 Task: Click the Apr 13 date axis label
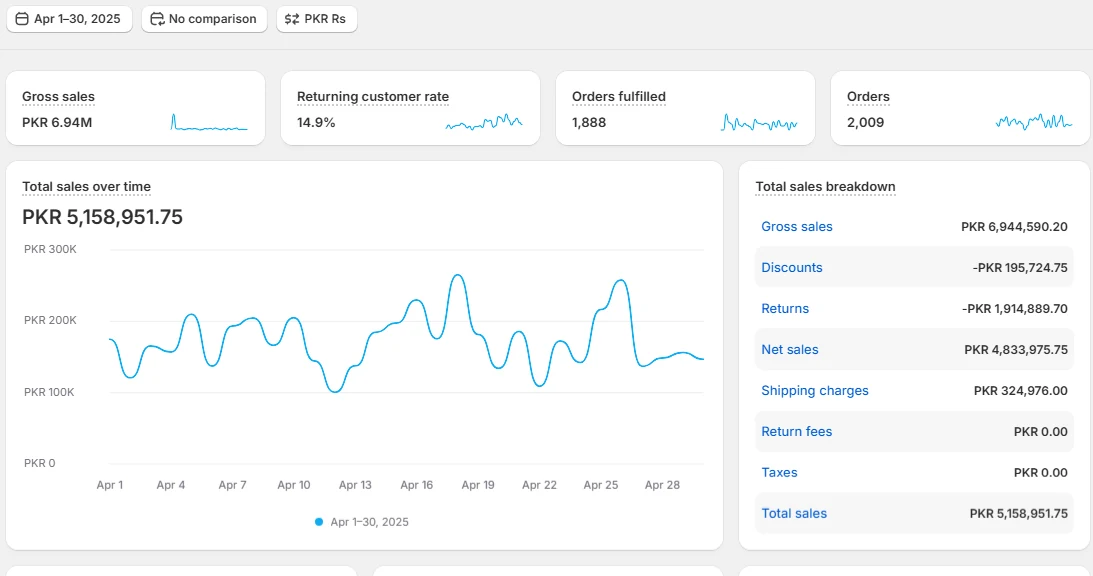pos(355,485)
